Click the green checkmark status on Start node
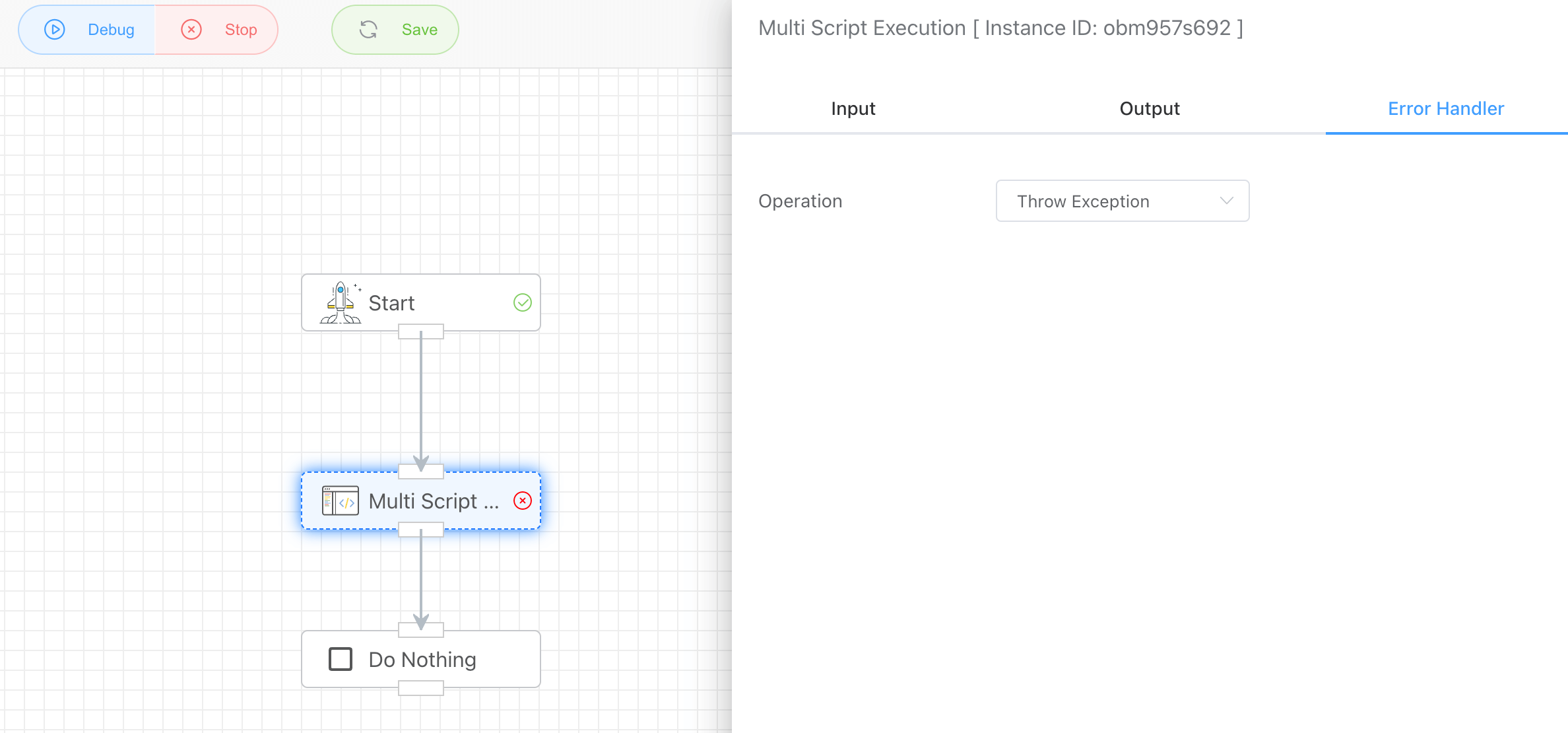Viewport: 1568px width, 733px height. (522, 302)
